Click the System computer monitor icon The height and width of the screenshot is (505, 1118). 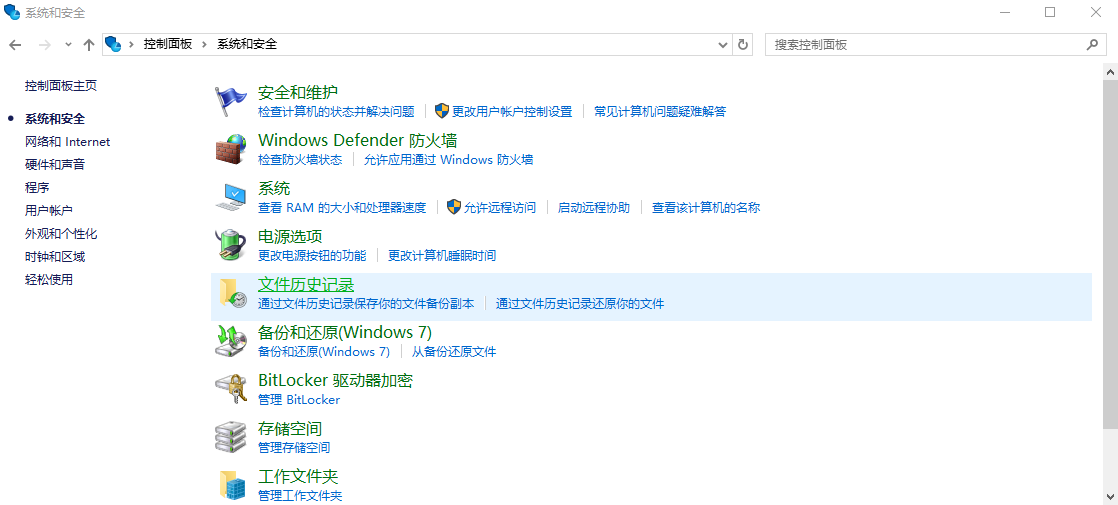pos(231,197)
